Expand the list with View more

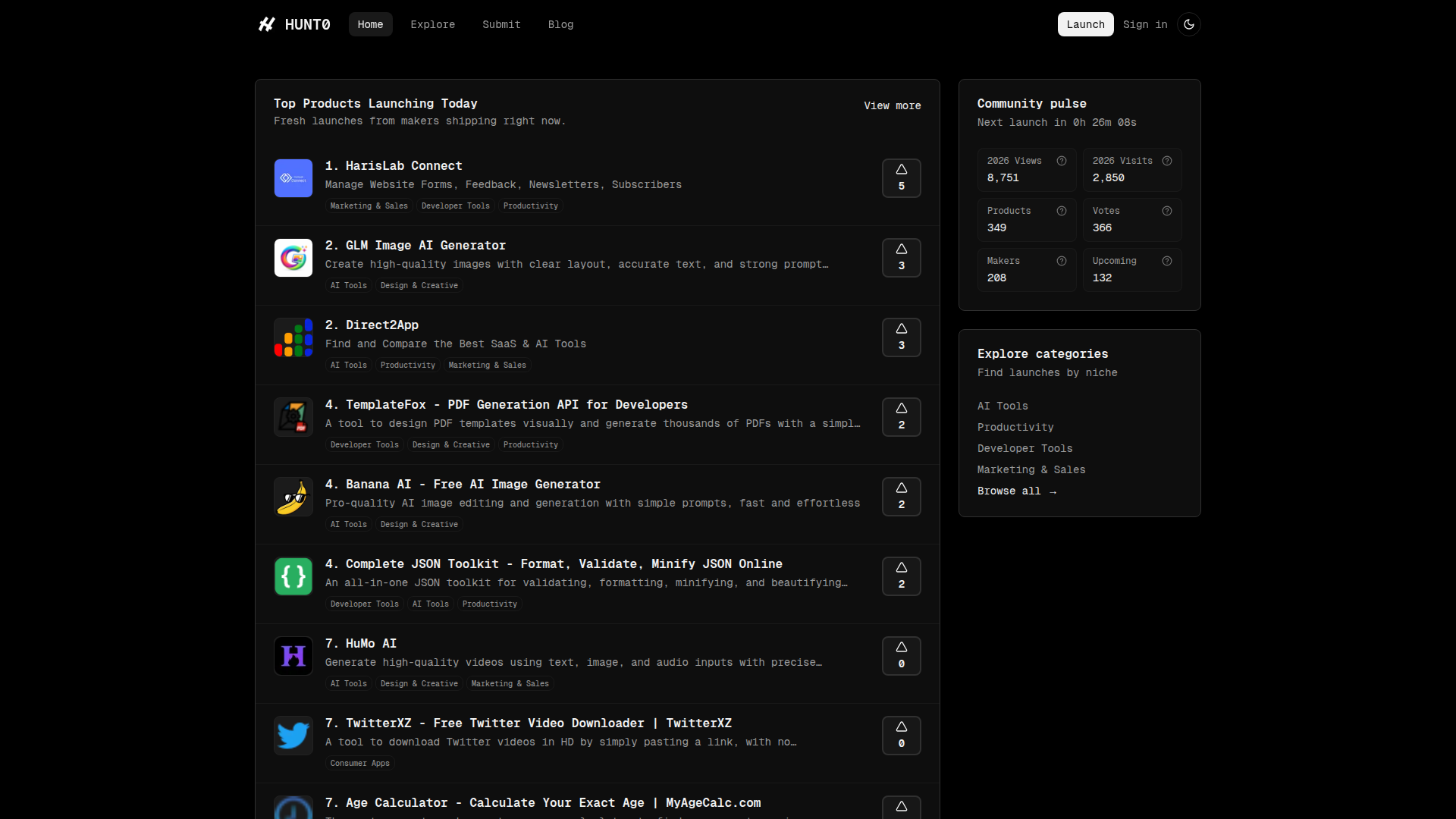[892, 105]
